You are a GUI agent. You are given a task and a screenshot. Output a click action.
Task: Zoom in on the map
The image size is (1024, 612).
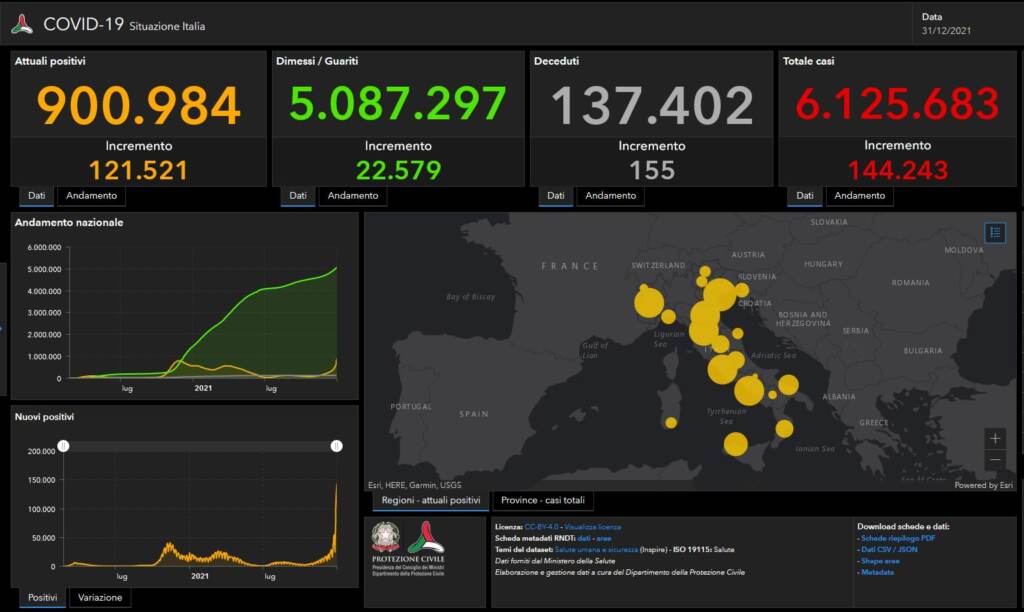click(x=994, y=439)
